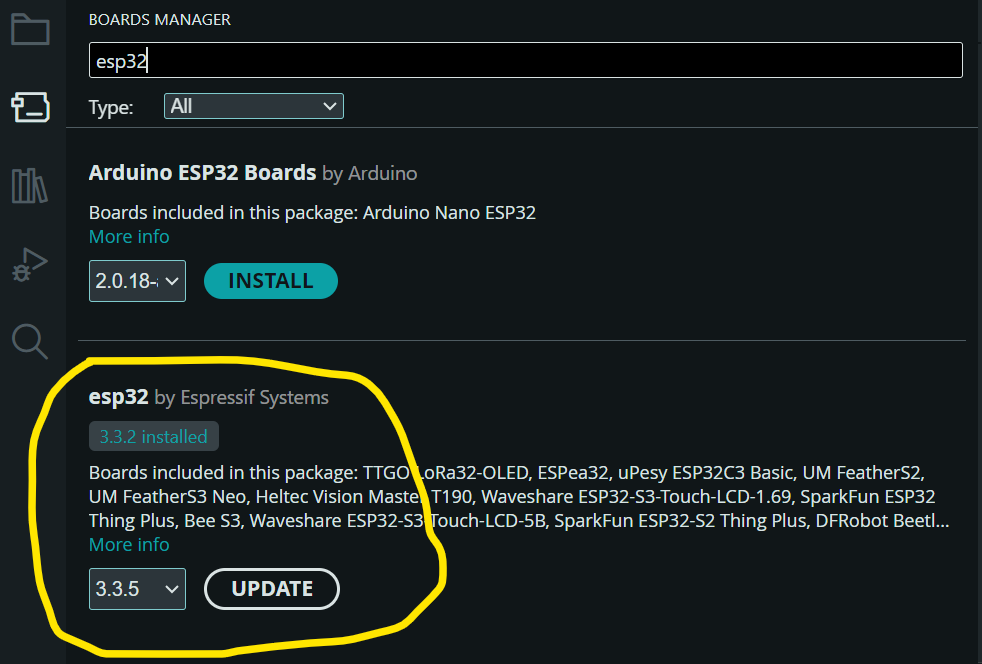The width and height of the screenshot is (982, 664).
Task: Select the esp32 package title
Action: [118, 397]
